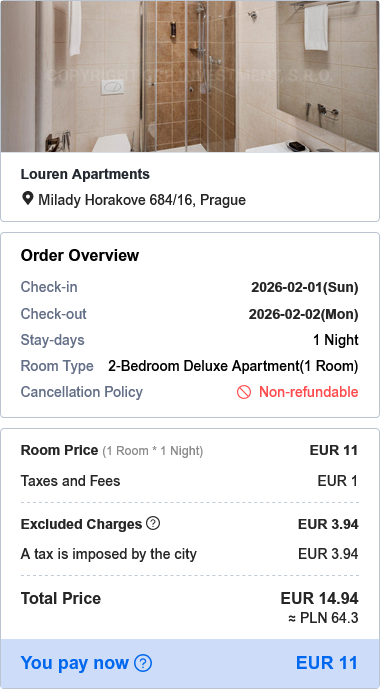This screenshot has height=689, width=380.
Task: Click the non-refundable prohibition icon
Action: 244,392
